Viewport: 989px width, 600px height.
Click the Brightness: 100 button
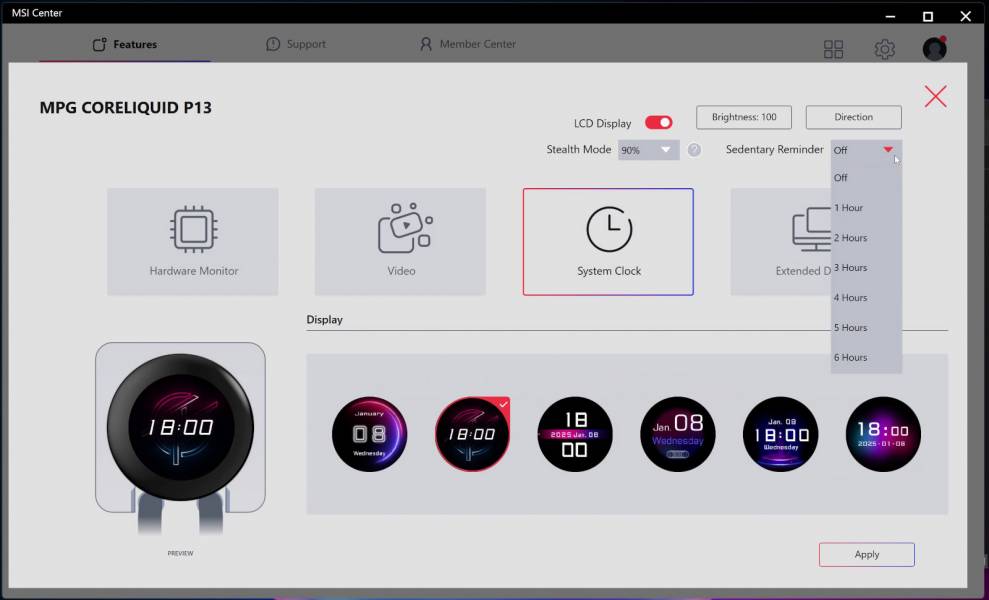point(744,117)
